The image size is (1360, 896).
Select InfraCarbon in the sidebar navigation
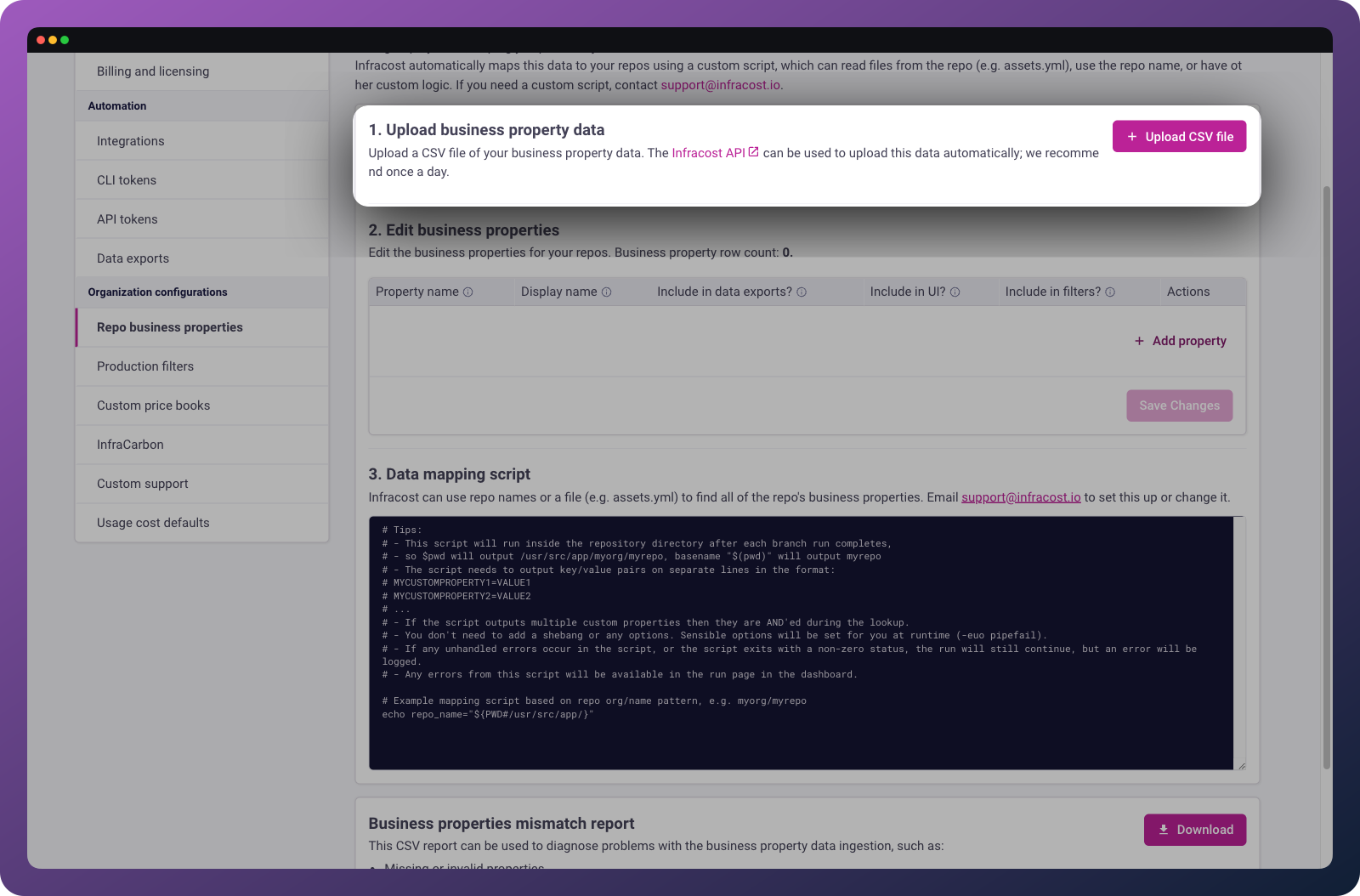pos(129,445)
